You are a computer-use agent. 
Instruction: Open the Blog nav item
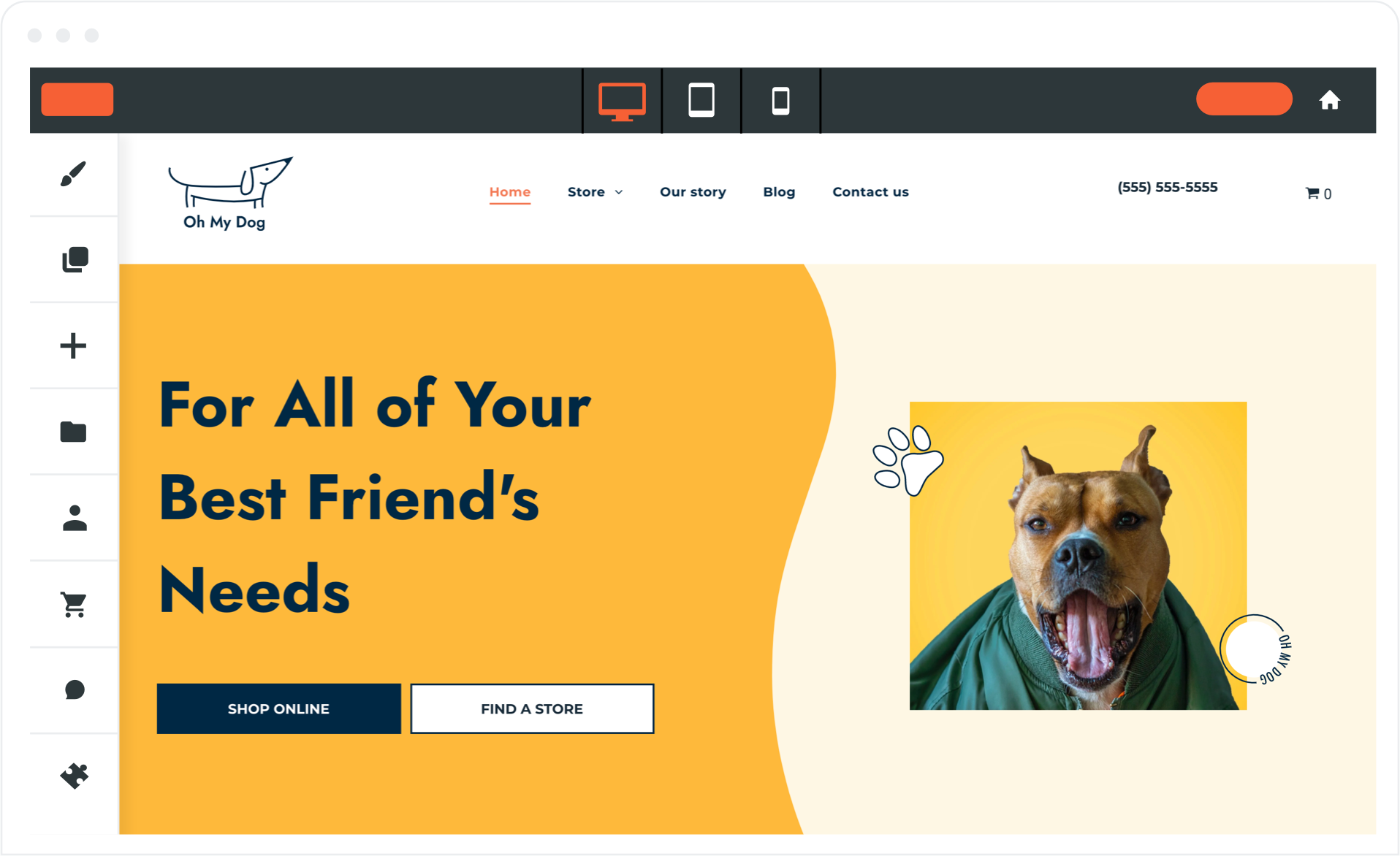pos(779,191)
